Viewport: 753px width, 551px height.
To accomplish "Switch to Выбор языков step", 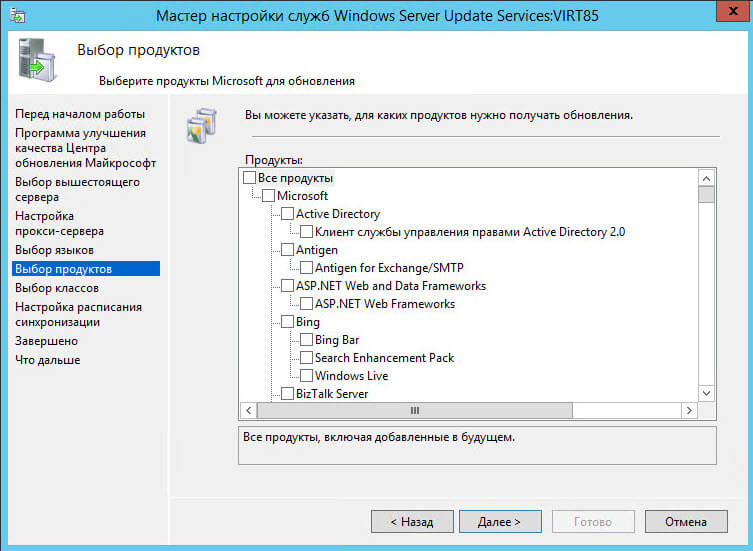I will [x=54, y=250].
